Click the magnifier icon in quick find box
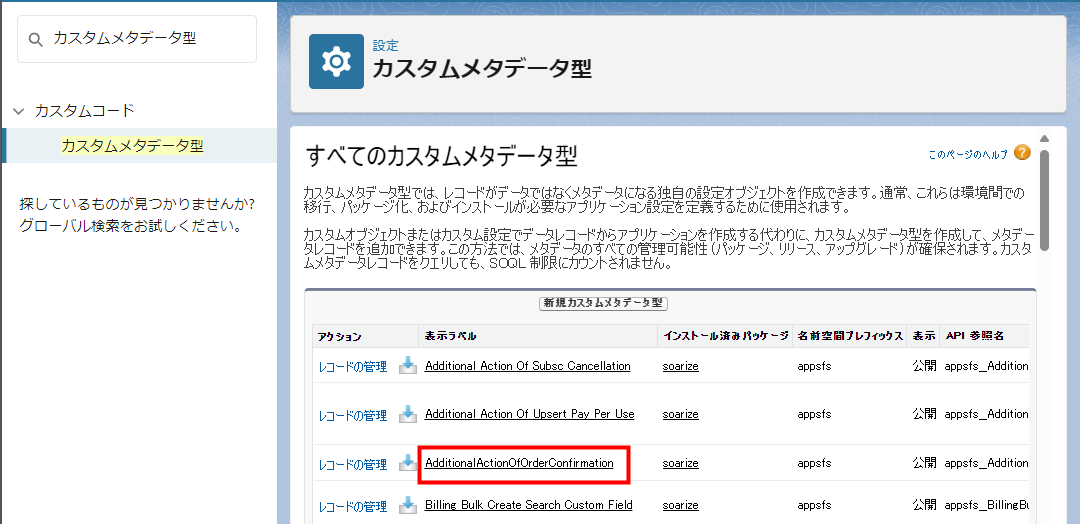 (36, 39)
